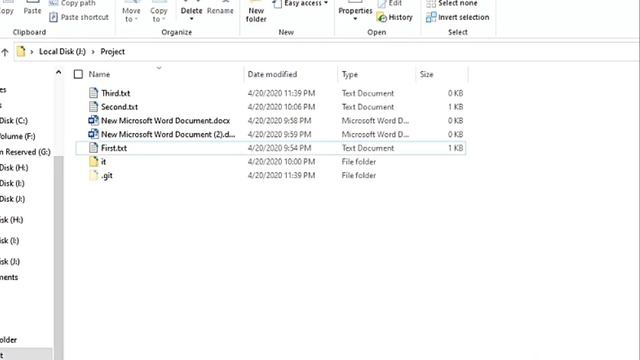Click the Edit button in Open group
Image resolution: width=640 pixels, height=360 pixels.
coord(389,3)
